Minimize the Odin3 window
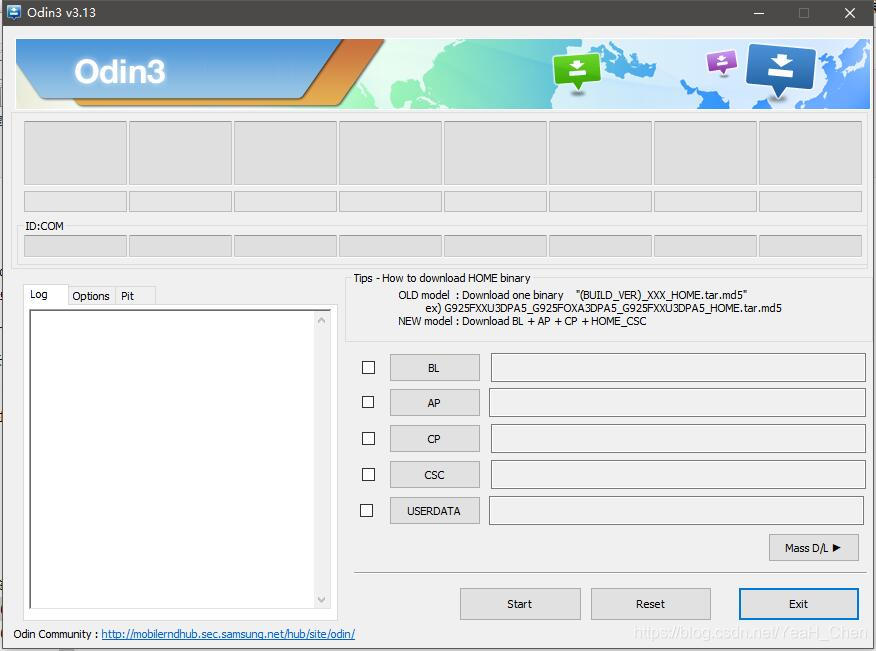This screenshot has width=876, height=651. point(759,13)
